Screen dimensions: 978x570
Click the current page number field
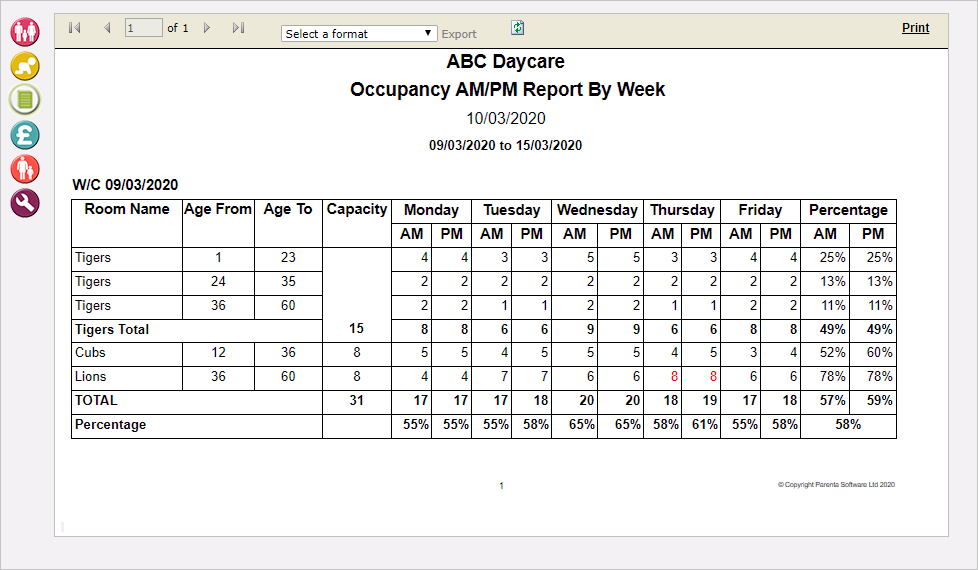click(x=143, y=28)
